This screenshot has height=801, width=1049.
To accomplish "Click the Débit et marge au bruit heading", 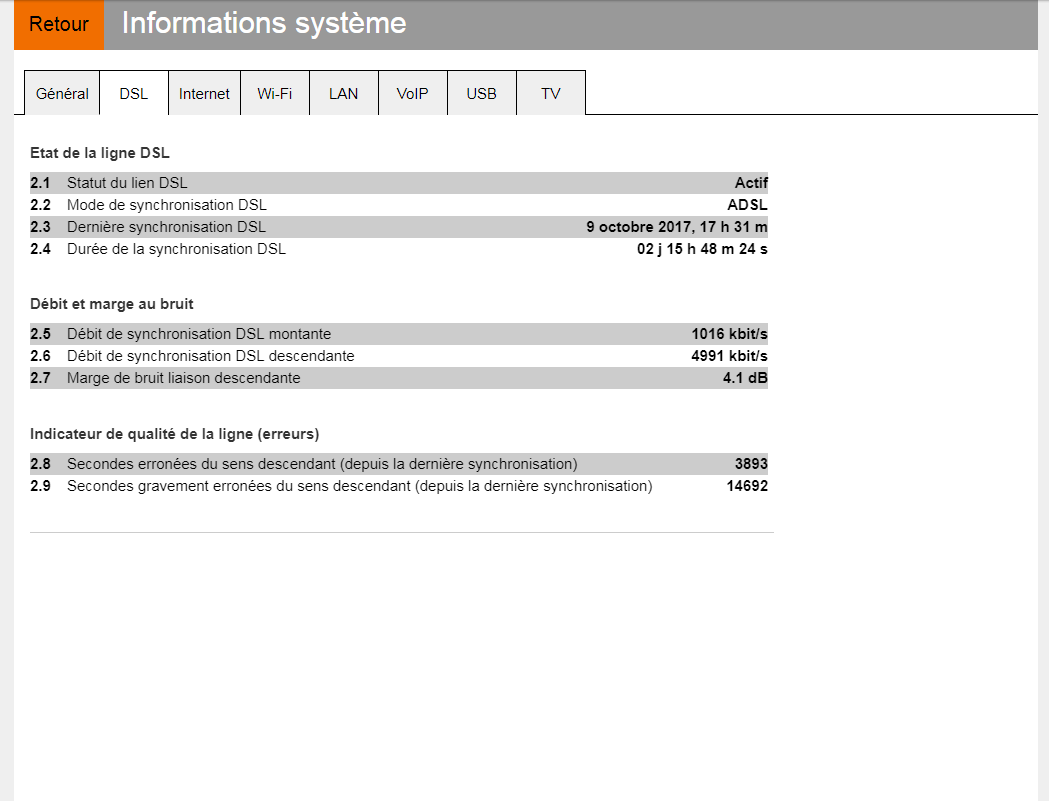I will point(112,303).
